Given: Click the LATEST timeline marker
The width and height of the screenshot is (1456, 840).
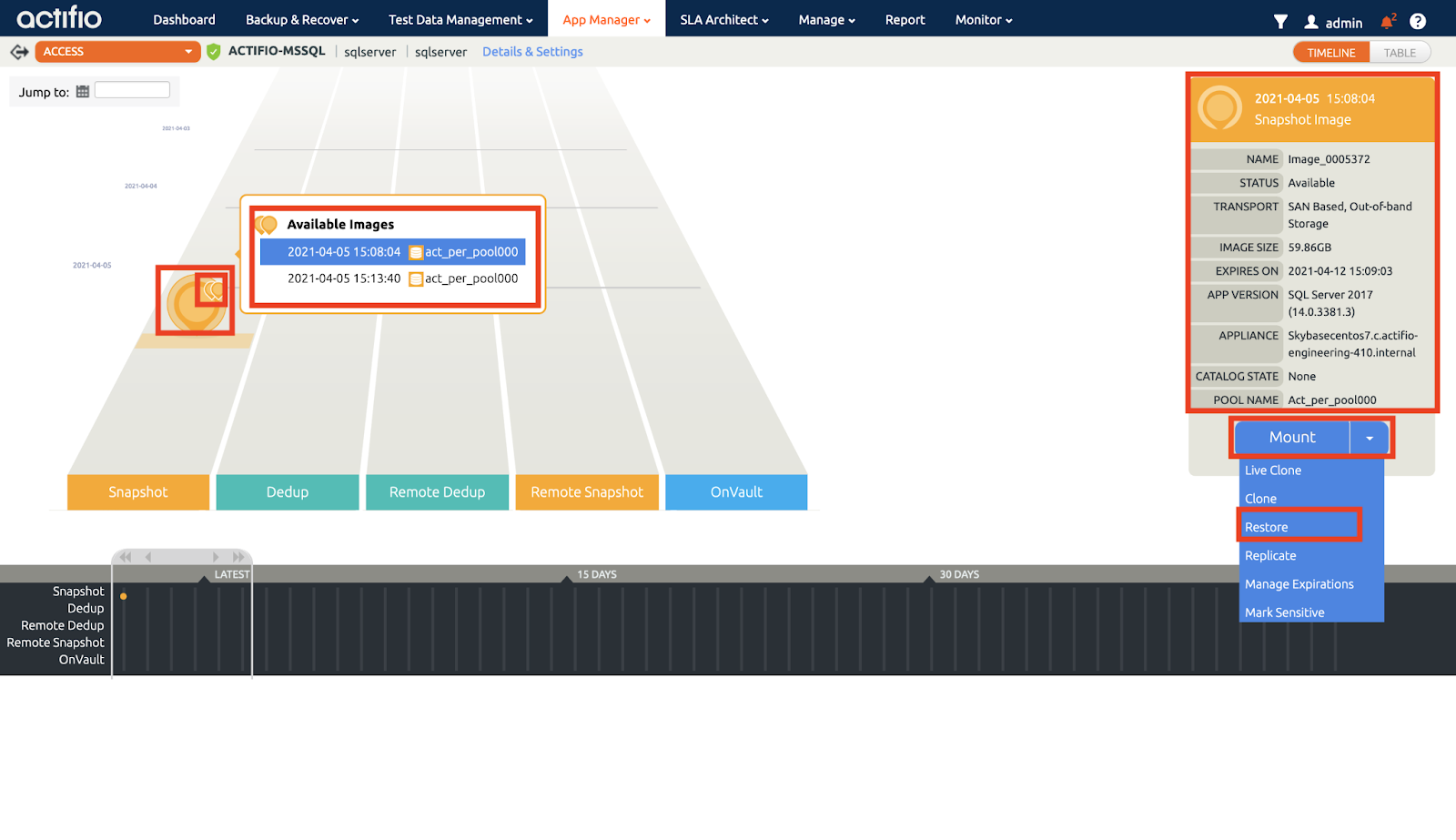Looking at the screenshot, I should pos(231,575).
